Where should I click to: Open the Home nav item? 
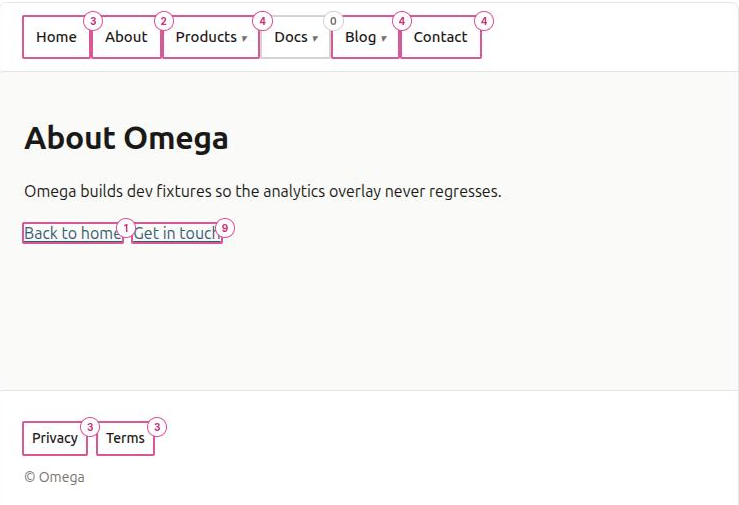tap(56, 37)
